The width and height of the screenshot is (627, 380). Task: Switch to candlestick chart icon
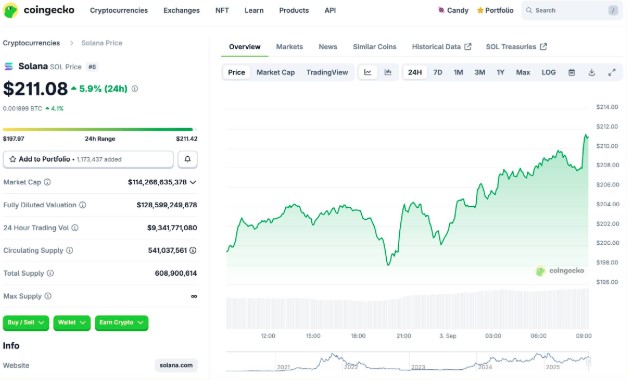387,72
